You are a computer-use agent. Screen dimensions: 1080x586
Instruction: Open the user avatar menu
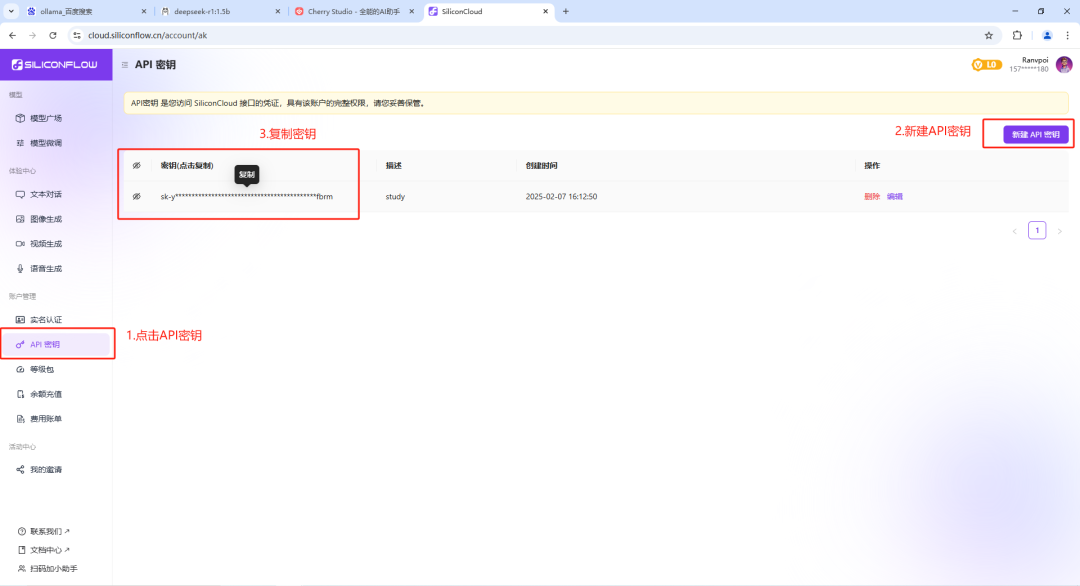(x=1064, y=65)
